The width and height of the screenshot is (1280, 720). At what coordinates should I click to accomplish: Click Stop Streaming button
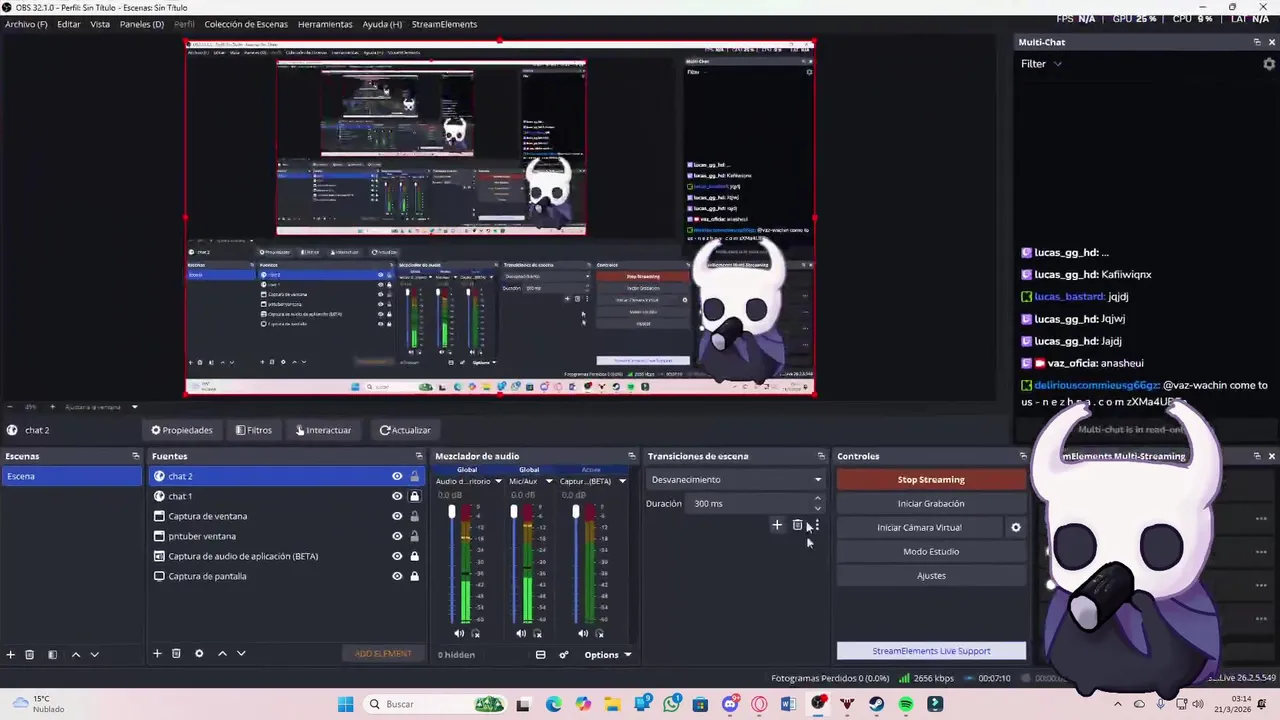(931, 480)
